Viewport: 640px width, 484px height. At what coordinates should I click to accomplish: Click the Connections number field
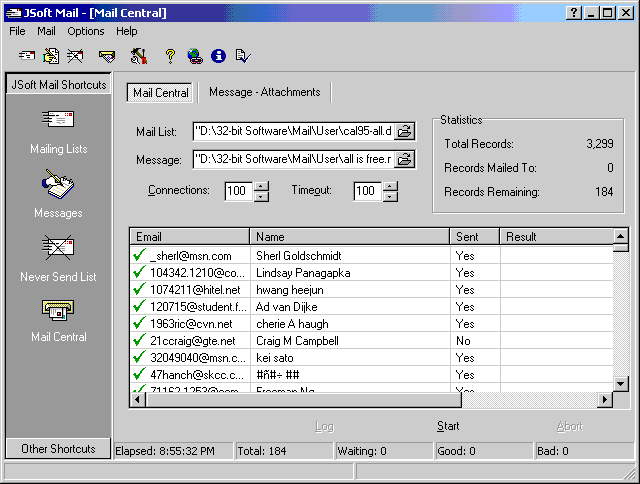239,191
